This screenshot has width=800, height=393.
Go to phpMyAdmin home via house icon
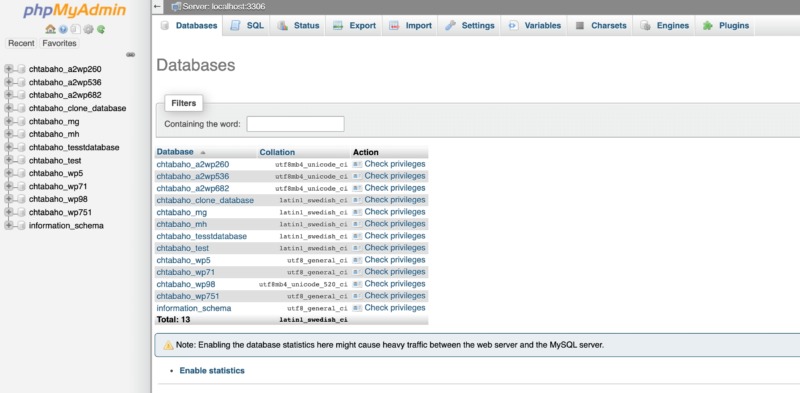pyautogui.click(x=50, y=29)
